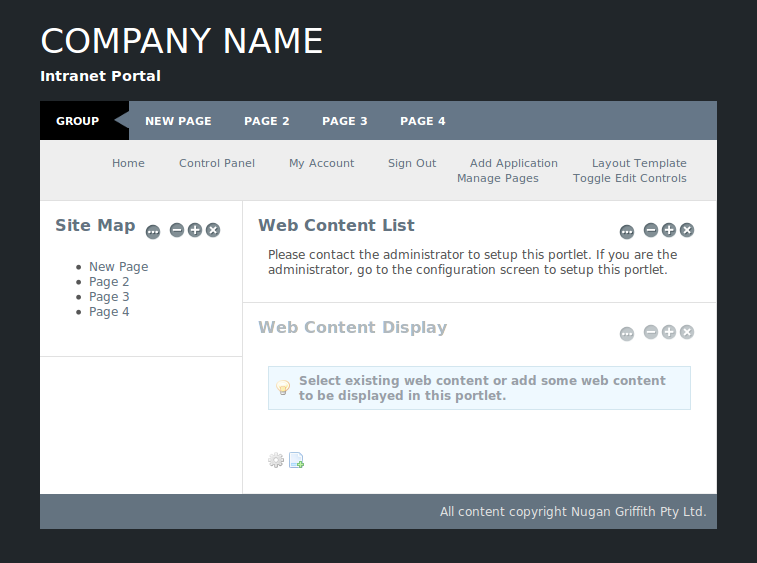This screenshot has height=563, width=757.
Task: Maximize the Web Content Display portlet
Action: 669,332
